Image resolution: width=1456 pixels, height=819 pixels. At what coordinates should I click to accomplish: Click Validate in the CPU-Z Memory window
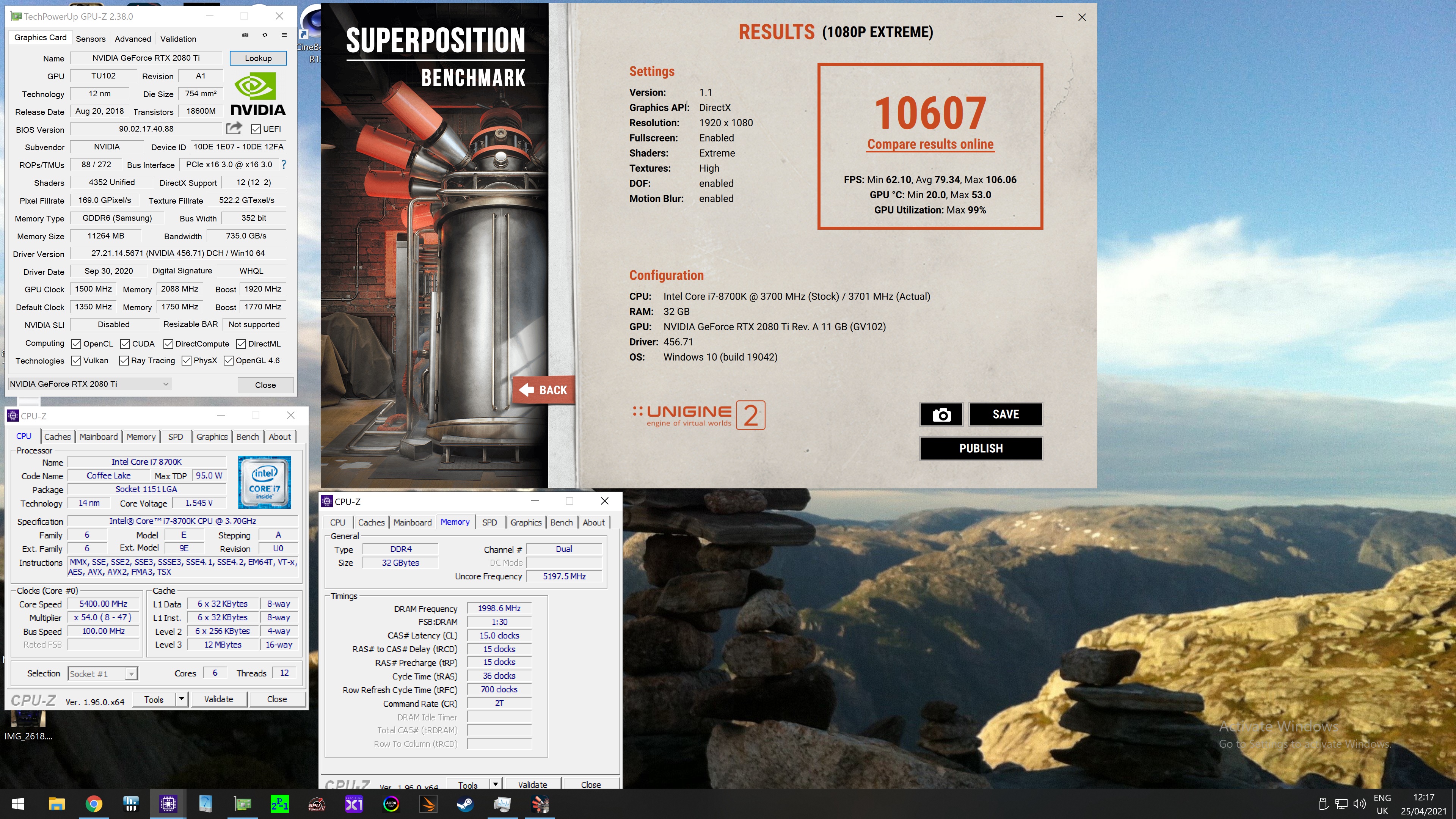pyautogui.click(x=532, y=784)
